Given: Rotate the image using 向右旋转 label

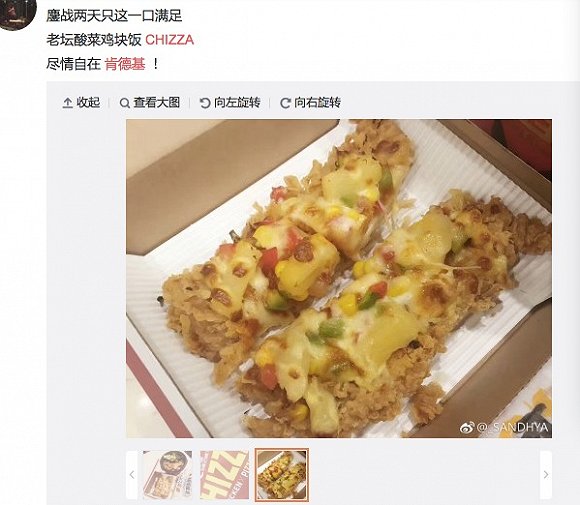Looking at the screenshot, I should (317, 102).
